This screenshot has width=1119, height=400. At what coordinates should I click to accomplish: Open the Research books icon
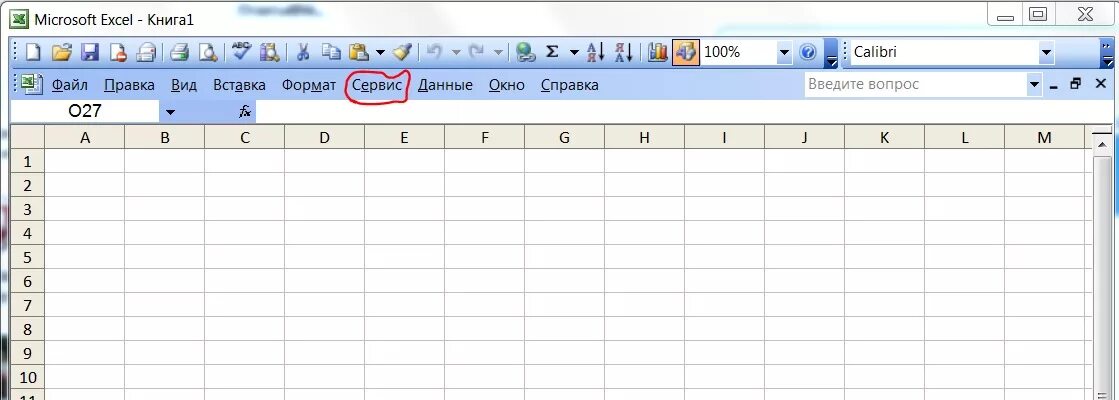(x=269, y=52)
